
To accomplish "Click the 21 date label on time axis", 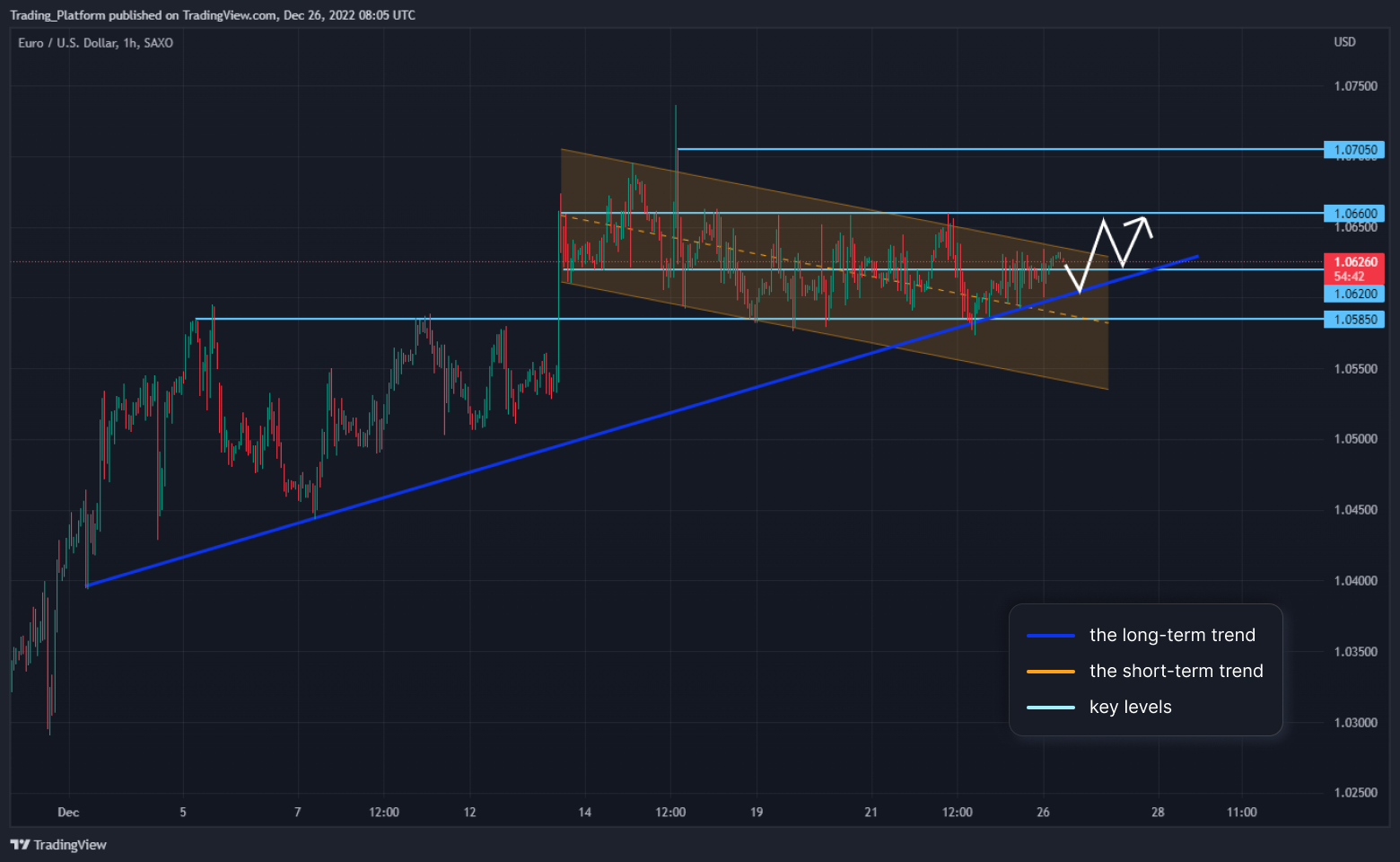I will tap(871, 813).
